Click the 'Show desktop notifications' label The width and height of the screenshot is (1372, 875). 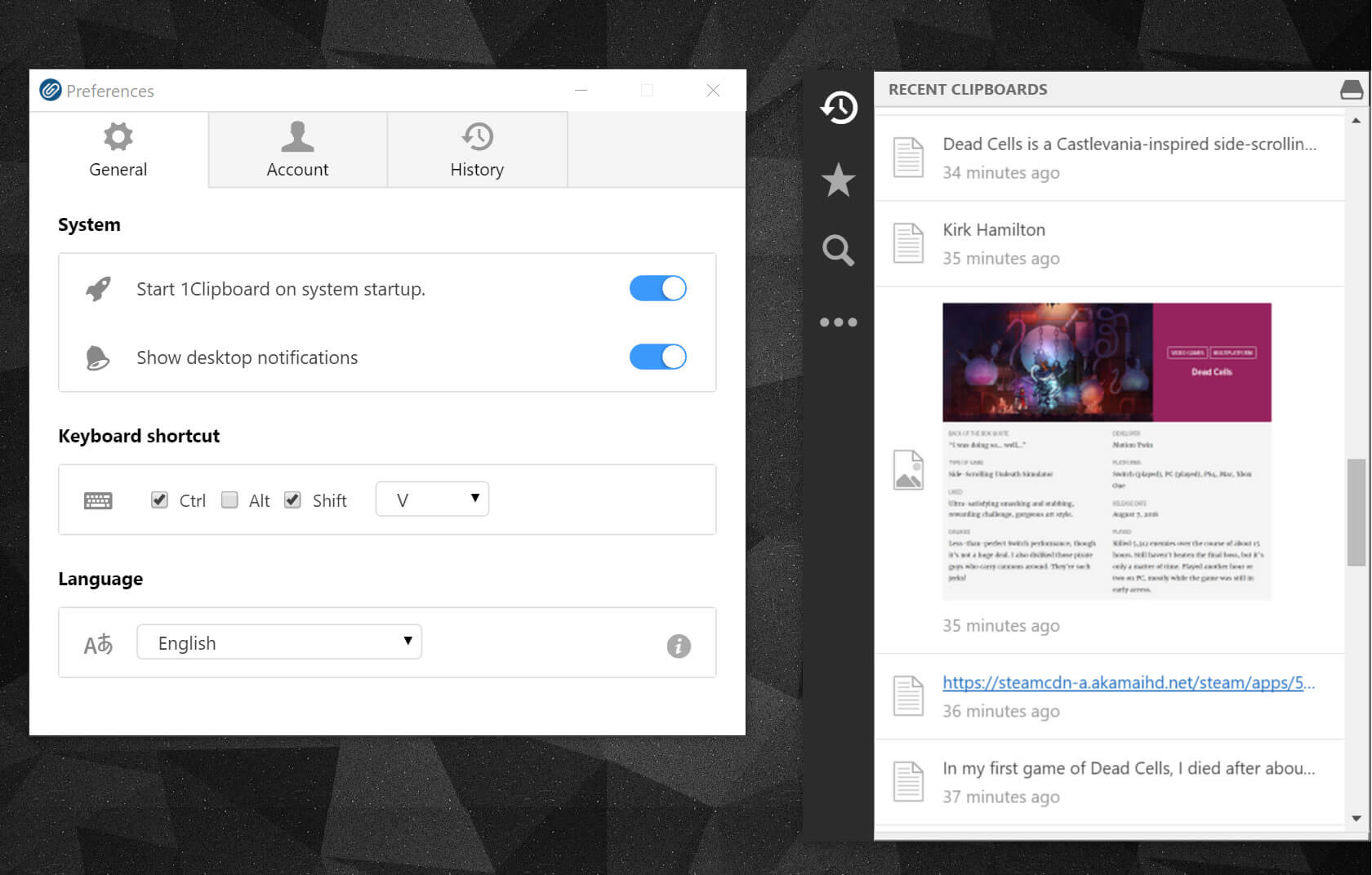click(247, 358)
